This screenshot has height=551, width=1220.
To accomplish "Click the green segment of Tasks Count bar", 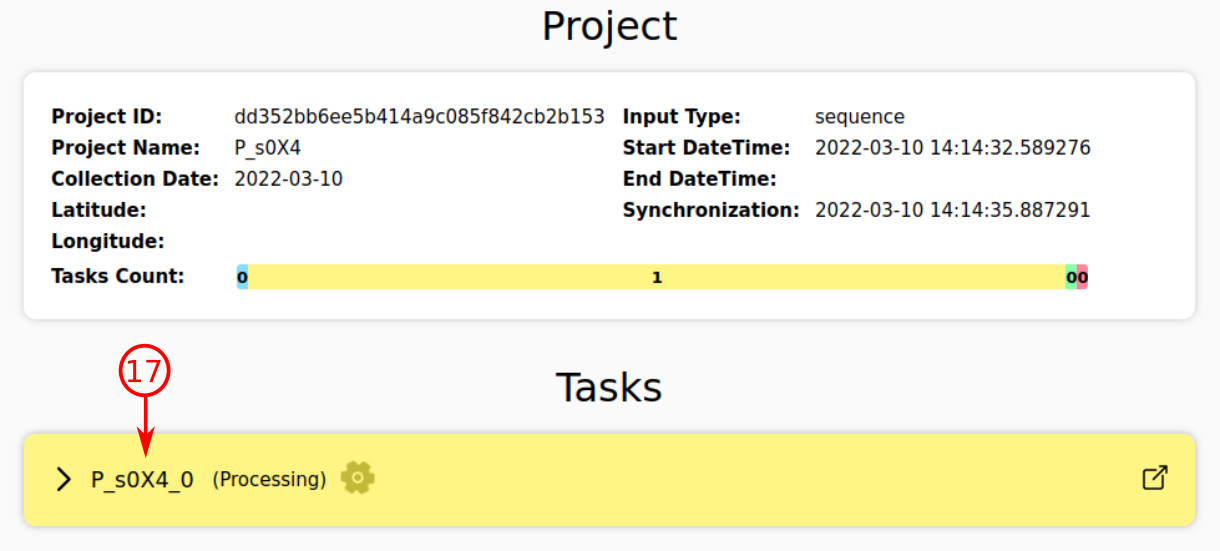I will (1071, 277).
